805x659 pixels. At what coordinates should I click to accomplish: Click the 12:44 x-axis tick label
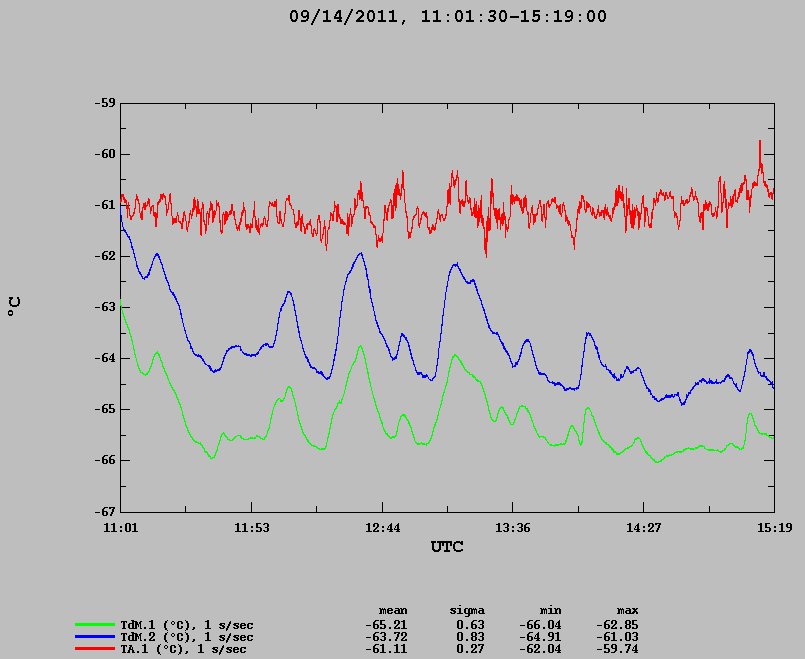[x=382, y=528]
